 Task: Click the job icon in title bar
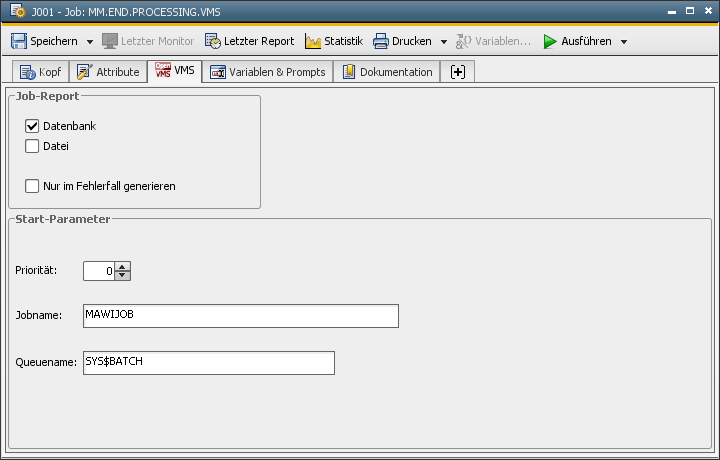(17, 11)
